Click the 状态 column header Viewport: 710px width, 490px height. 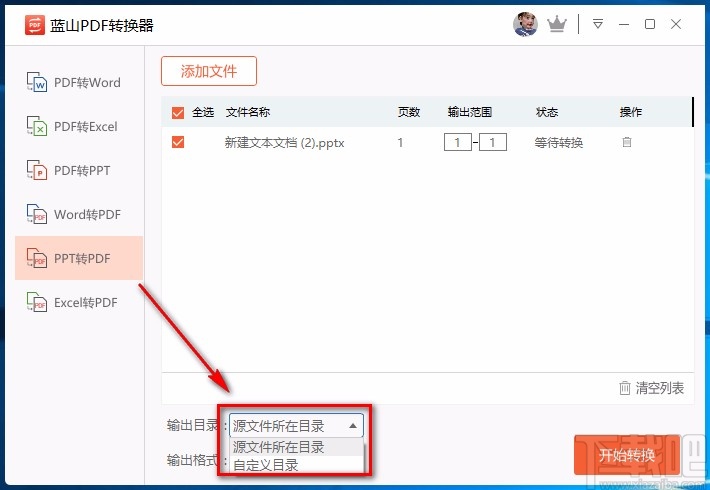tap(547, 112)
